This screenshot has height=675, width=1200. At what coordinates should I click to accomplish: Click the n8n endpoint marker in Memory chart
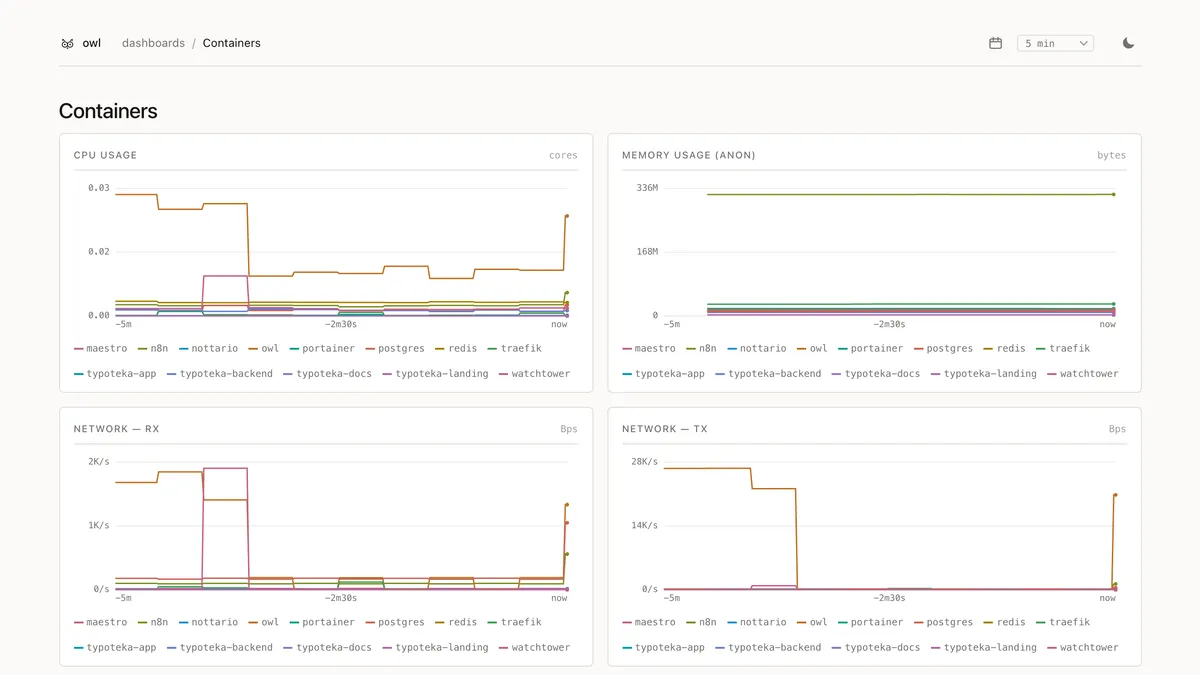click(1113, 194)
